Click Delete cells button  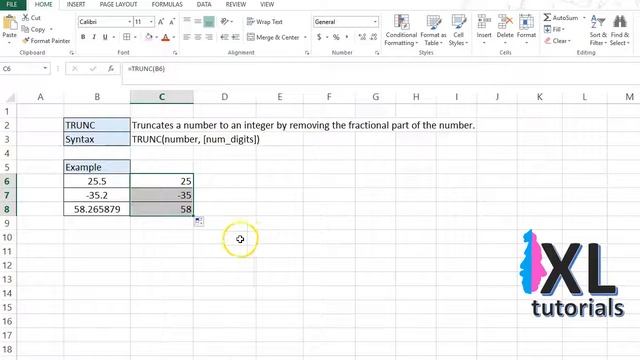click(505, 29)
